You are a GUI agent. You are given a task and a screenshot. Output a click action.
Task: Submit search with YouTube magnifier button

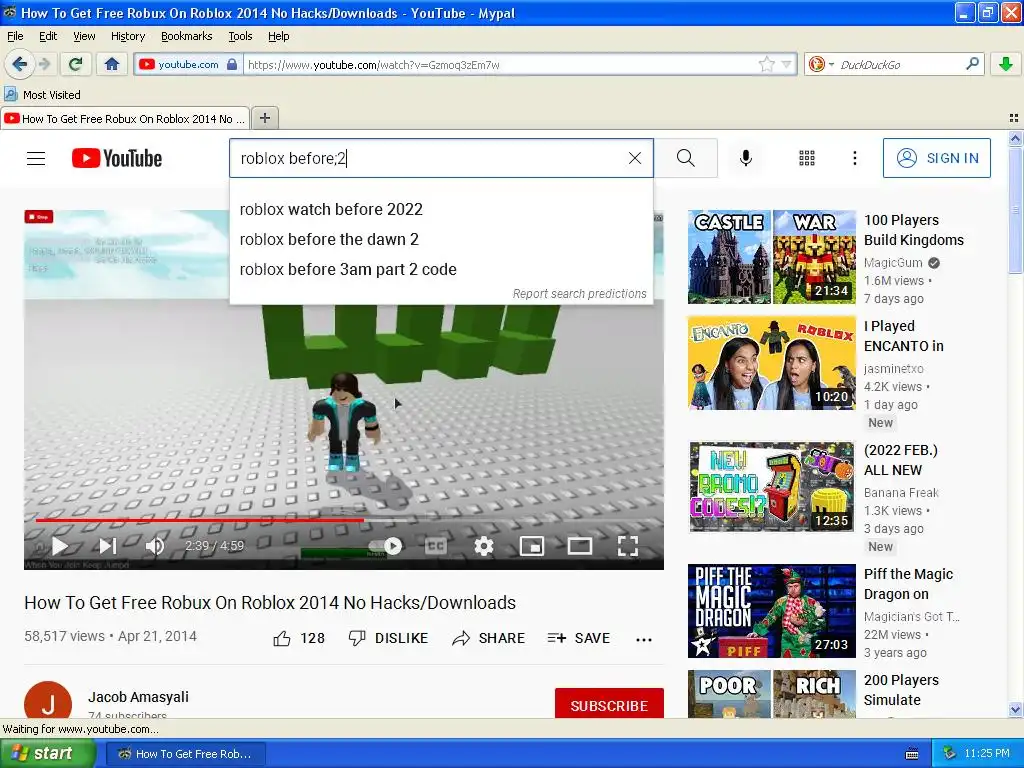pyautogui.click(x=686, y=158)
